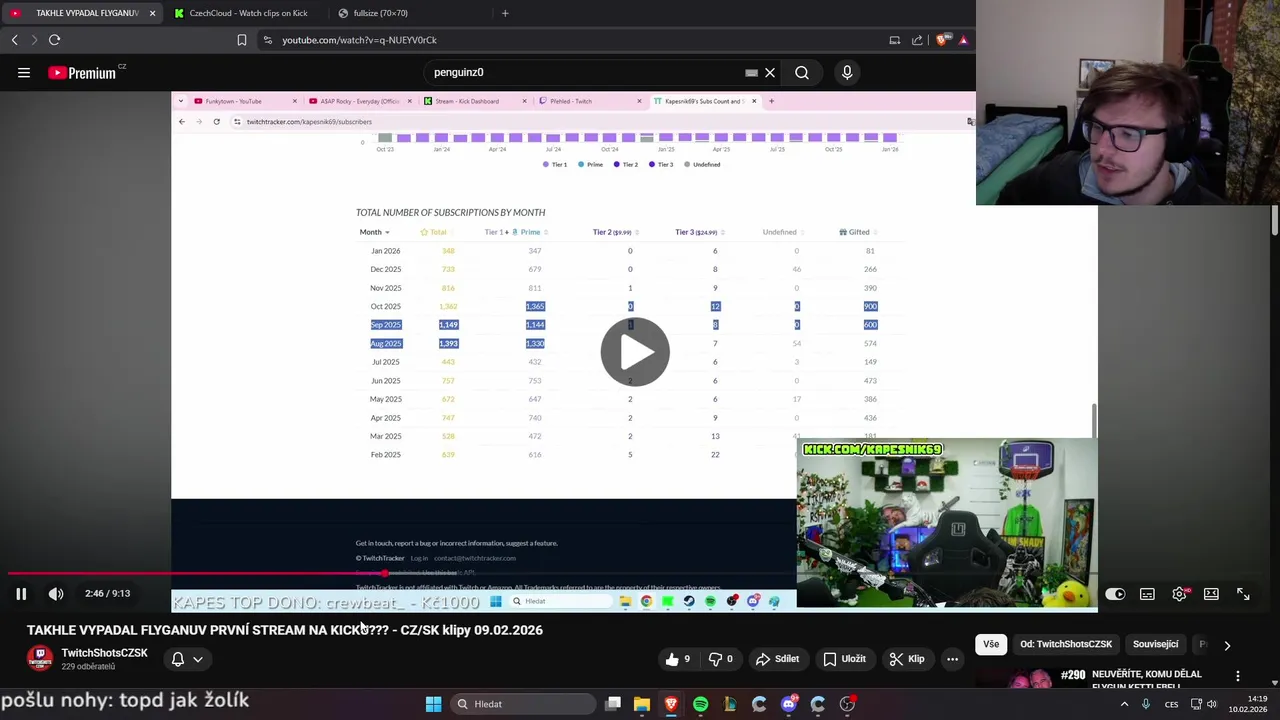This screenshot has height=720, width=1280.
Task: Click the page vertical scrollbar
Action: [x=1275, y=219]
